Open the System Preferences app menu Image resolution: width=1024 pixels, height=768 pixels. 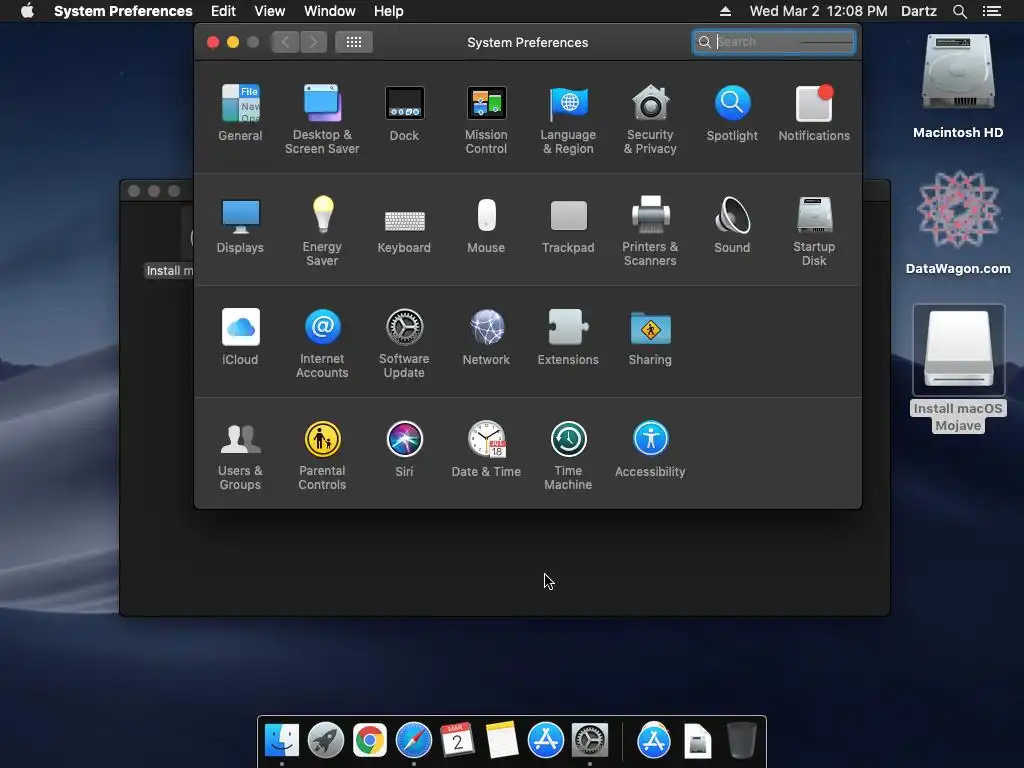pos(123,11)
